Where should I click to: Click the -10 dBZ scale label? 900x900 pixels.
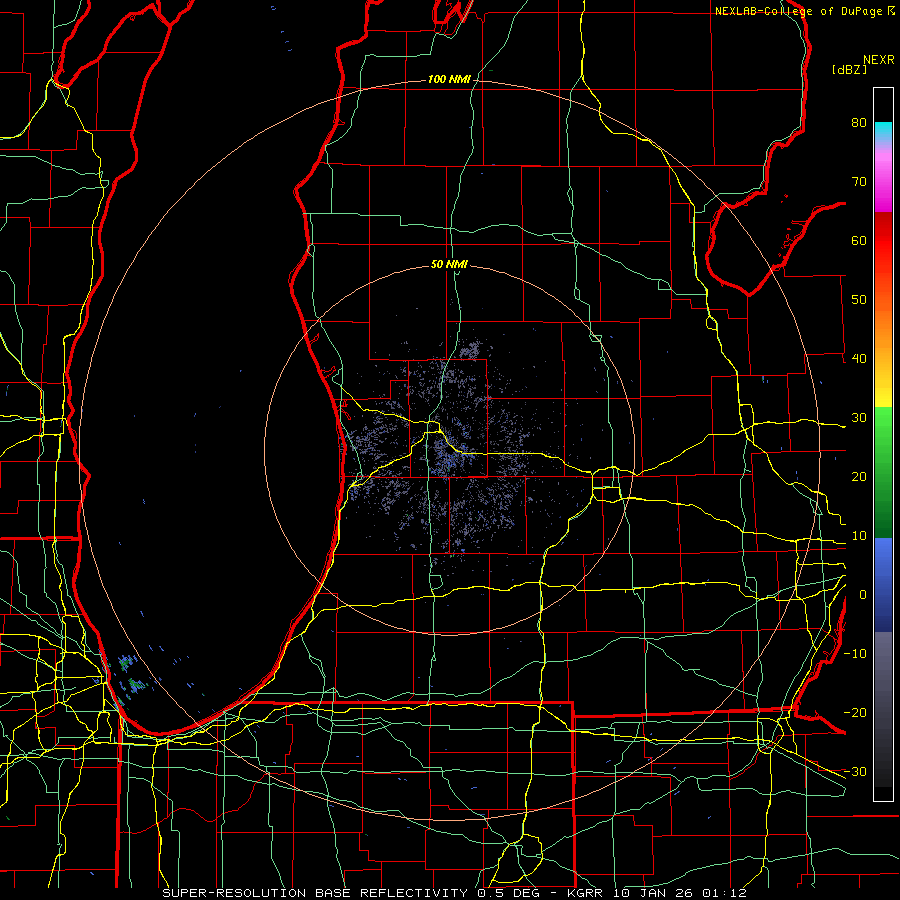click(855, 654)
